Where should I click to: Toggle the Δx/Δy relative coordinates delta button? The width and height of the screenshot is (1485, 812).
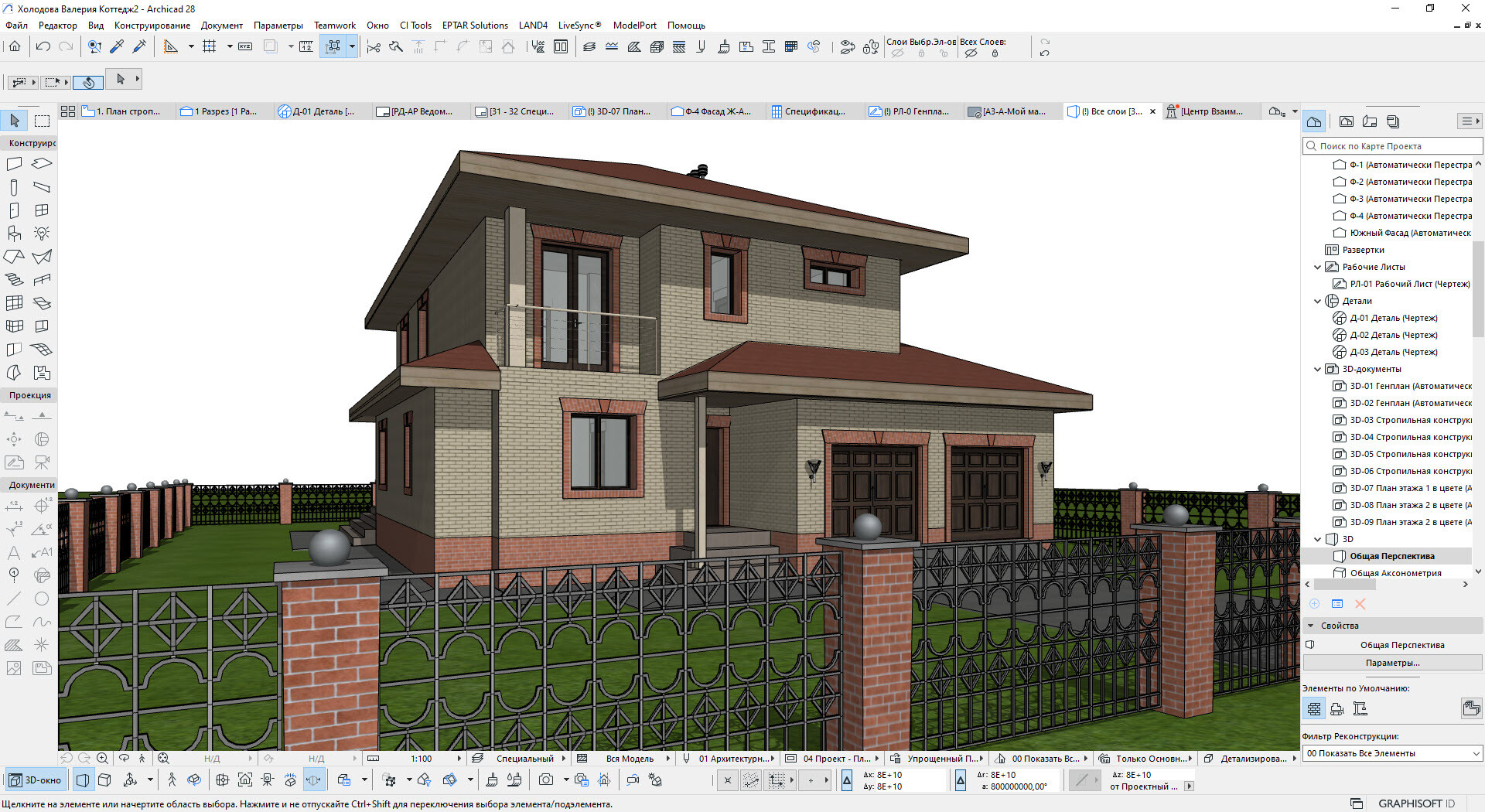tap(847, 780)
